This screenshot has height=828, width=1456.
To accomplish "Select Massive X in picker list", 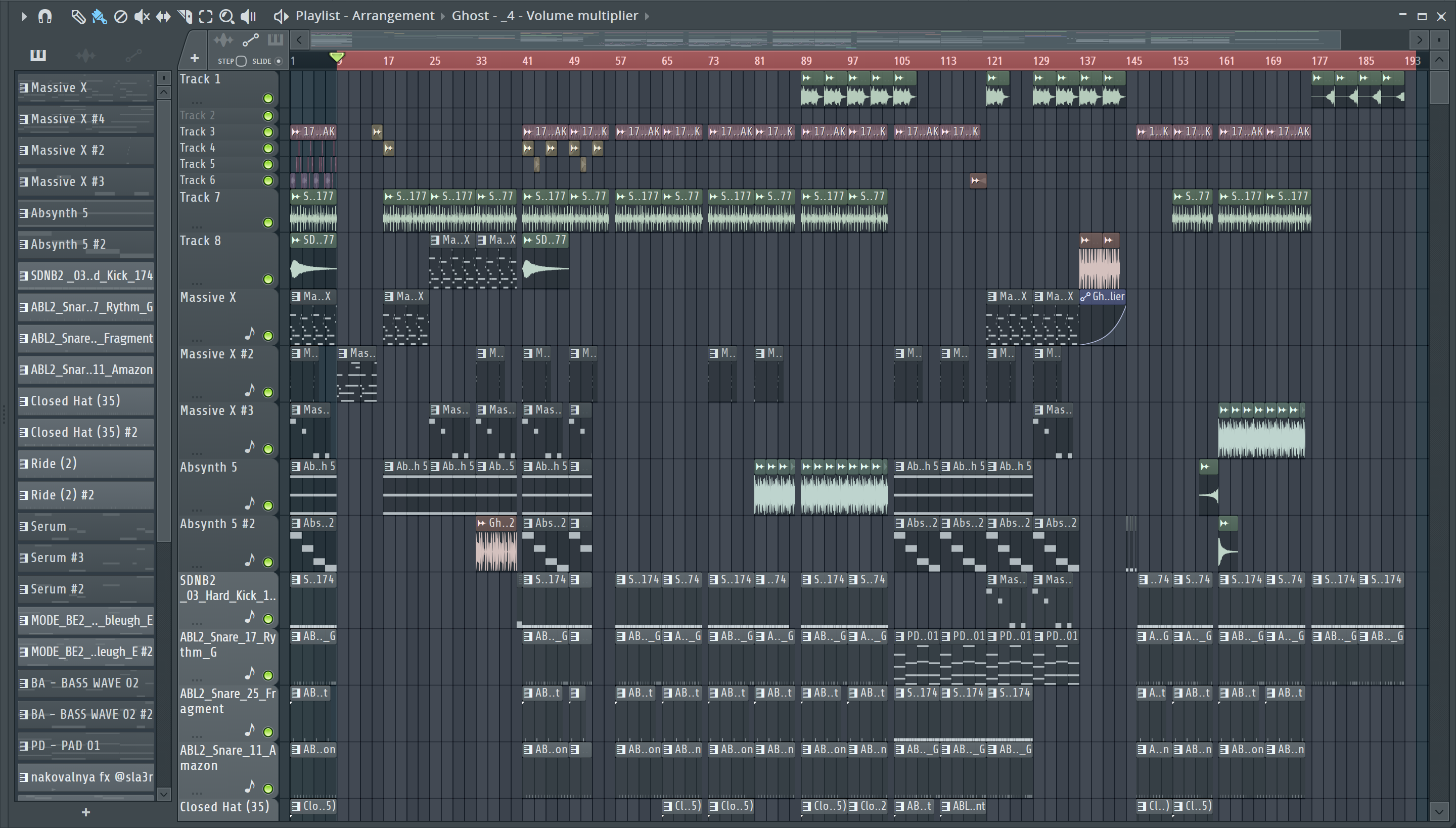I will [86, 87].
